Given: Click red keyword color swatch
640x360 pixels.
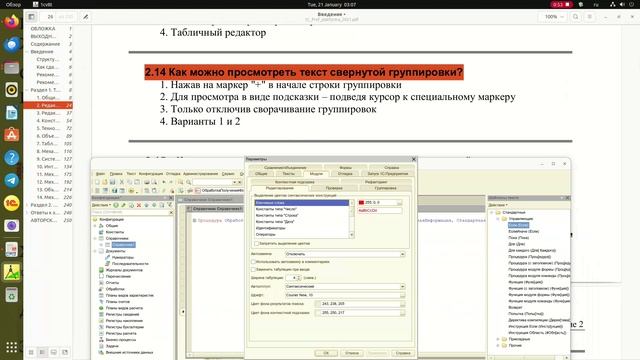Looking at the screenshot, I should click(361, 203).
